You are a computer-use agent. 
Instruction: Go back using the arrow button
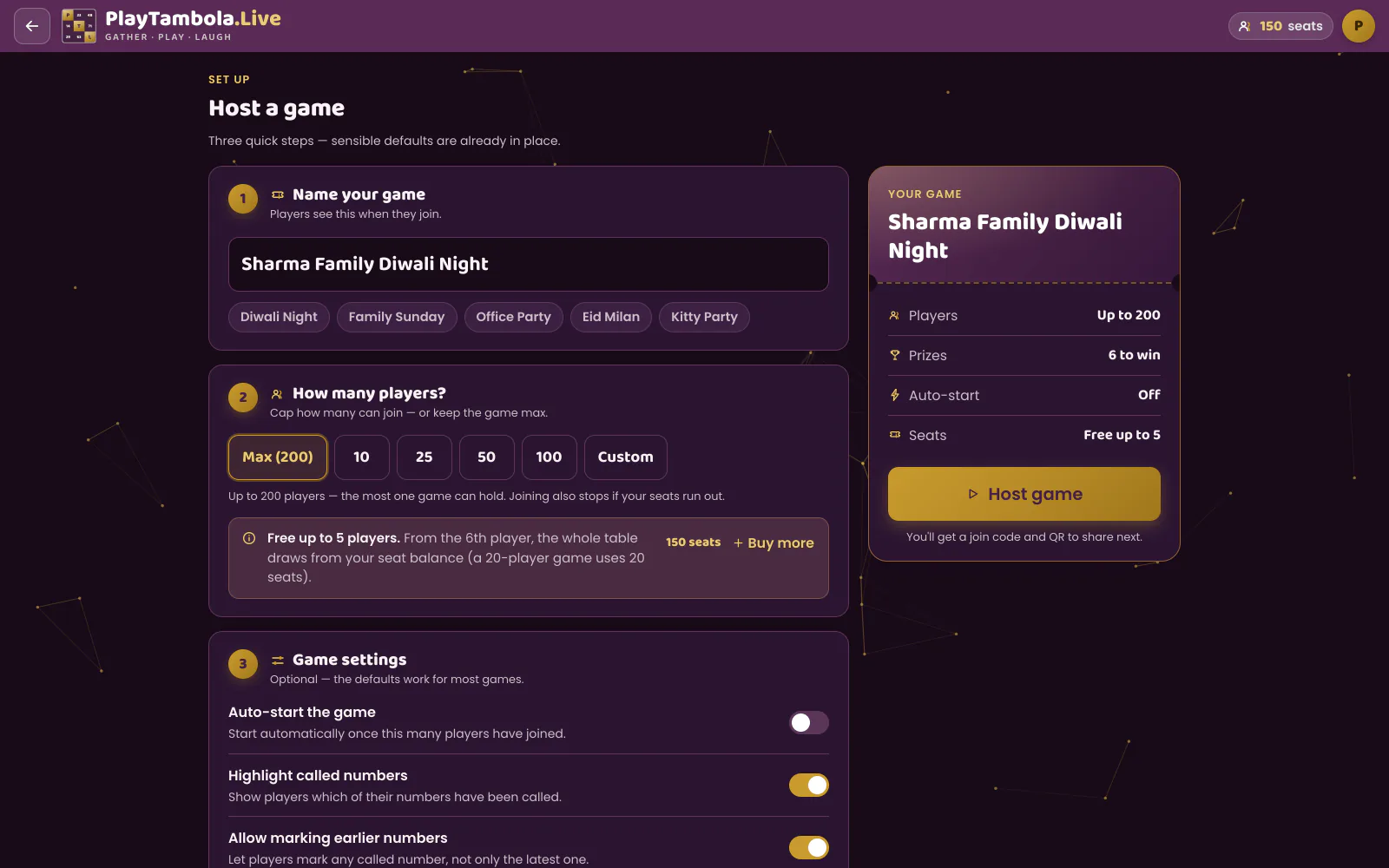point(32,26)
